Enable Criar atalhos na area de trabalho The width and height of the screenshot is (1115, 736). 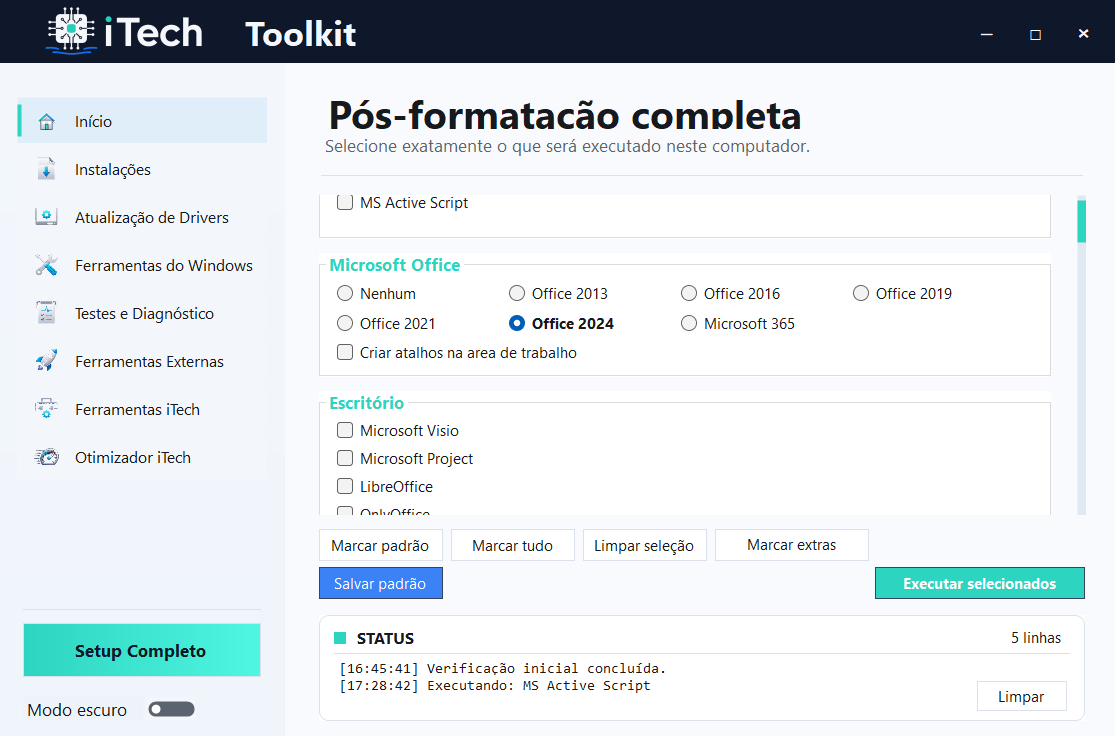point(345,352)
